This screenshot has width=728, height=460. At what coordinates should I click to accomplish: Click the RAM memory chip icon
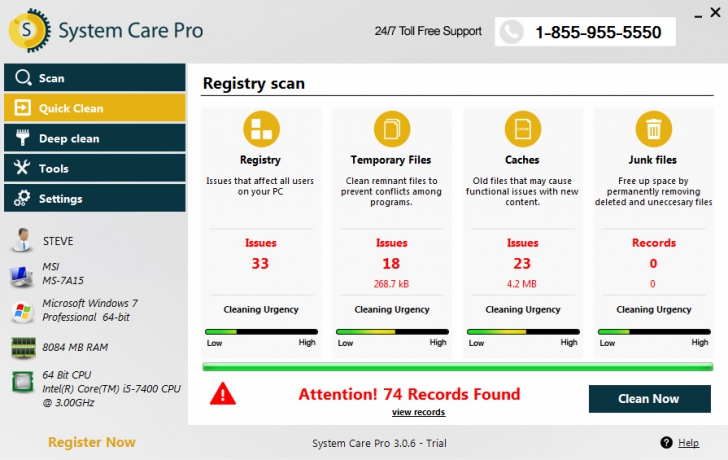click(x=23, y=347)
